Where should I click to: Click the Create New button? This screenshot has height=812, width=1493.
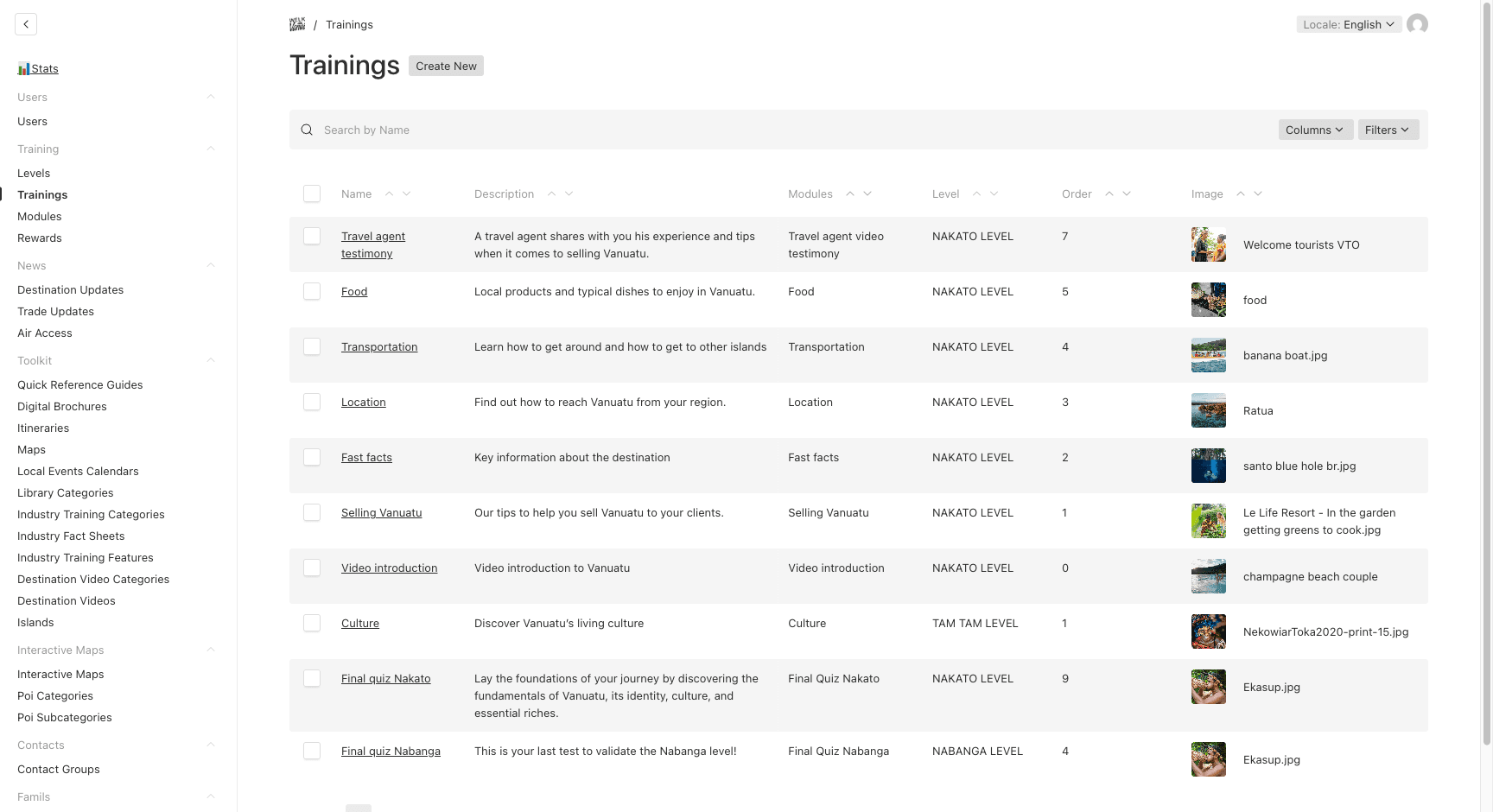446,66
